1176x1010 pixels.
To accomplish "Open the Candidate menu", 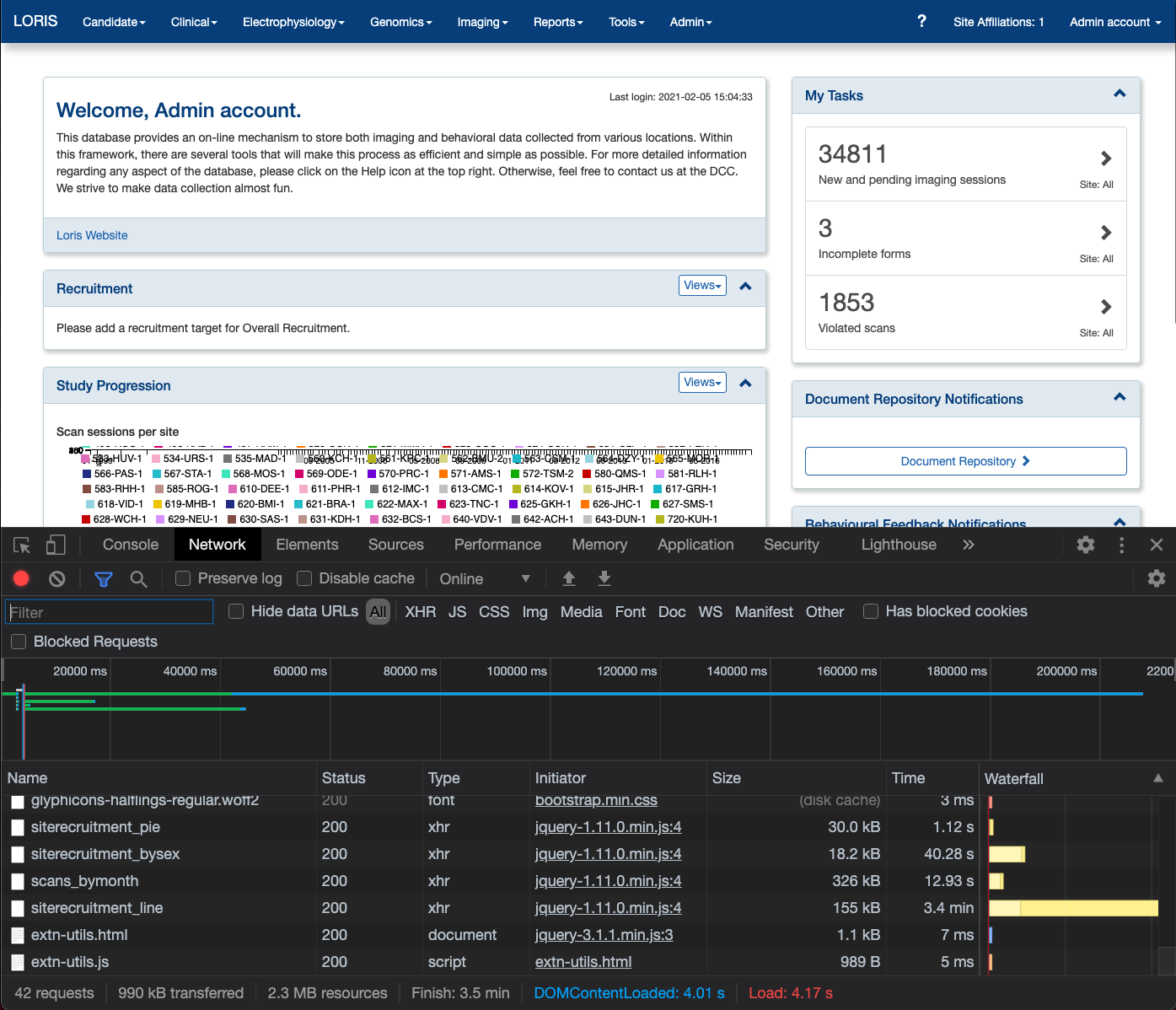I will coord(114,22).
